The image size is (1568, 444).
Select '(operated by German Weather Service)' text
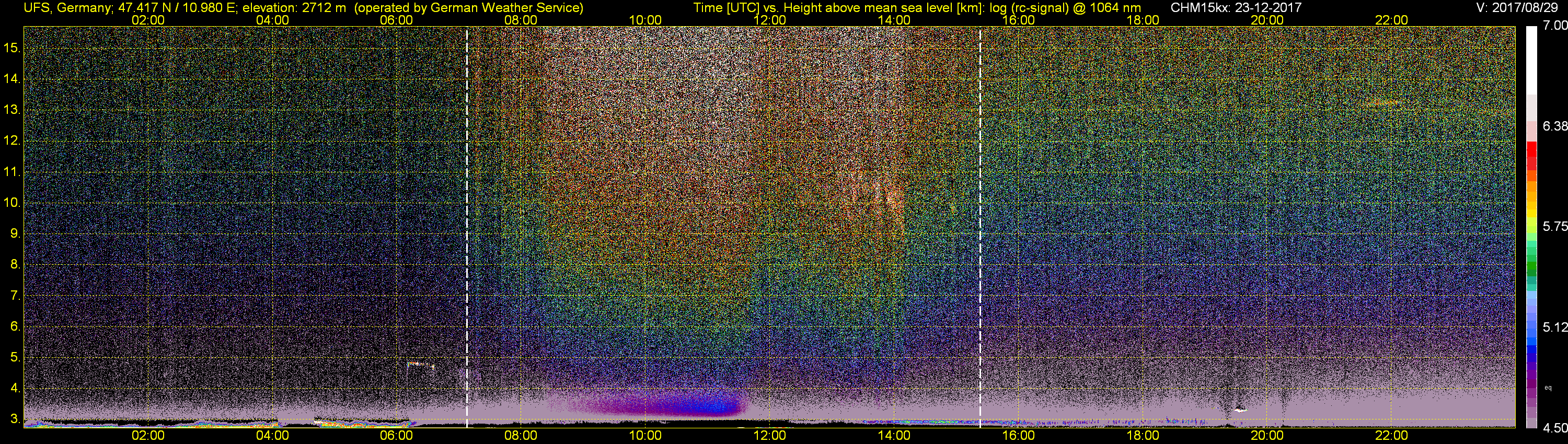point(468,8)
